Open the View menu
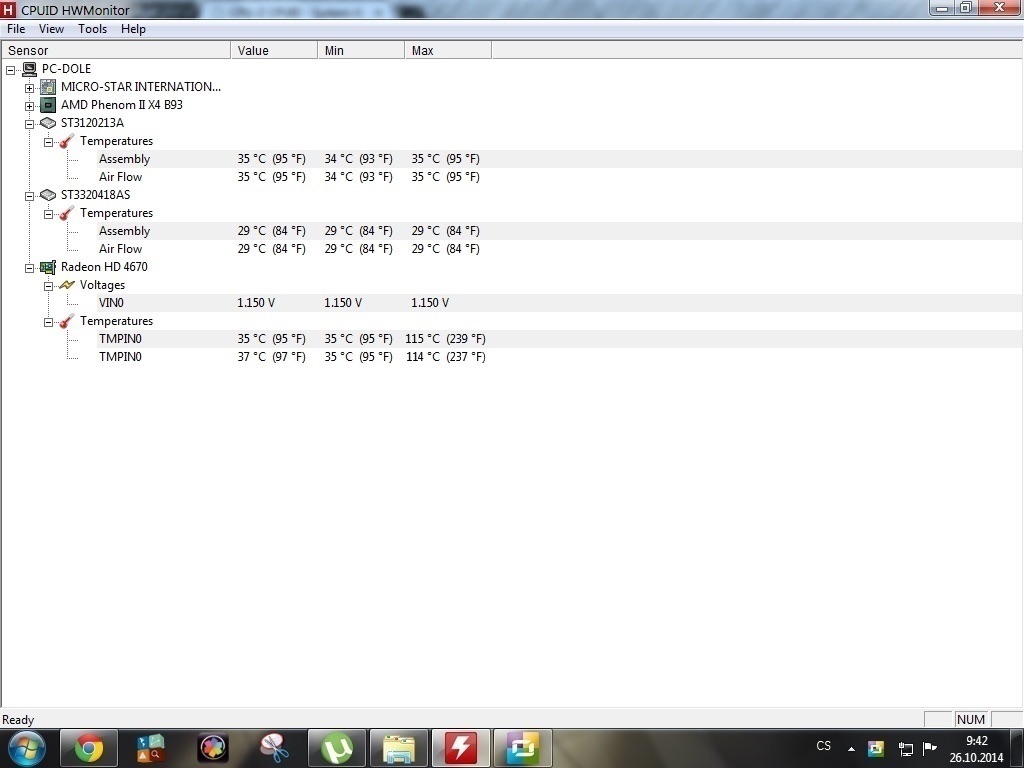Image resolution: width=1024 pixels, height=768 pixels. tap(51, 29)
